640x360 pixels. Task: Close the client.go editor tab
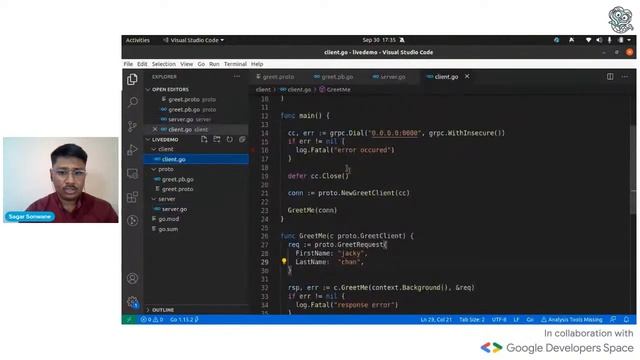coord(467,76)
